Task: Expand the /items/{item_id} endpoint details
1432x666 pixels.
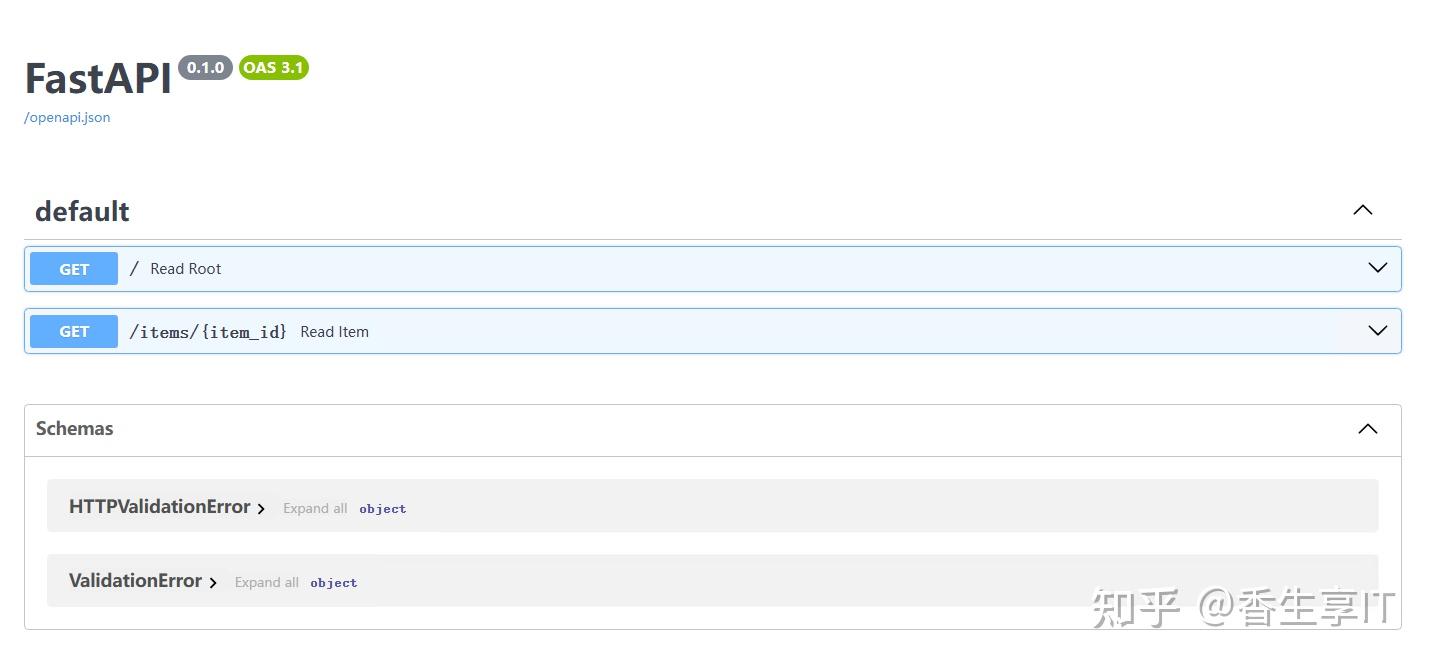Action: 1377,330
